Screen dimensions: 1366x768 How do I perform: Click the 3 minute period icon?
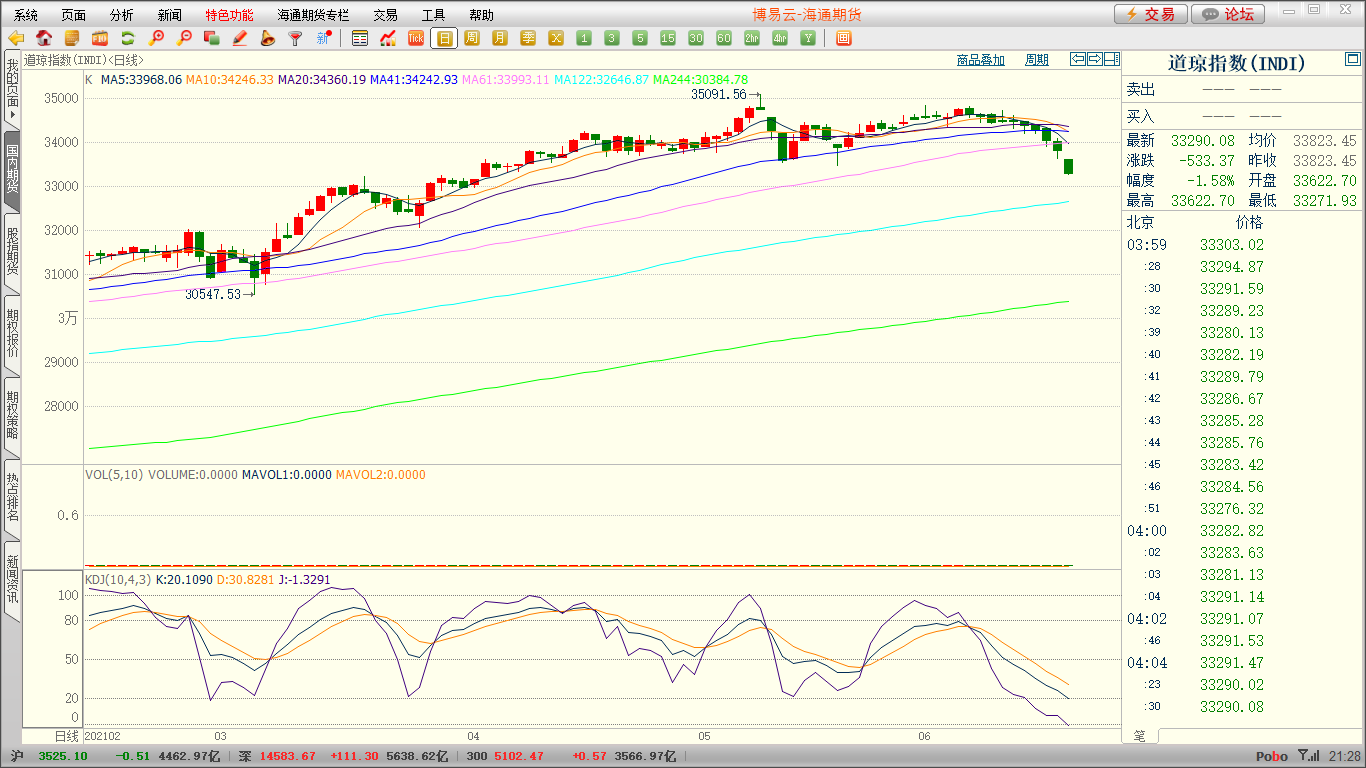tap(612, 38)
